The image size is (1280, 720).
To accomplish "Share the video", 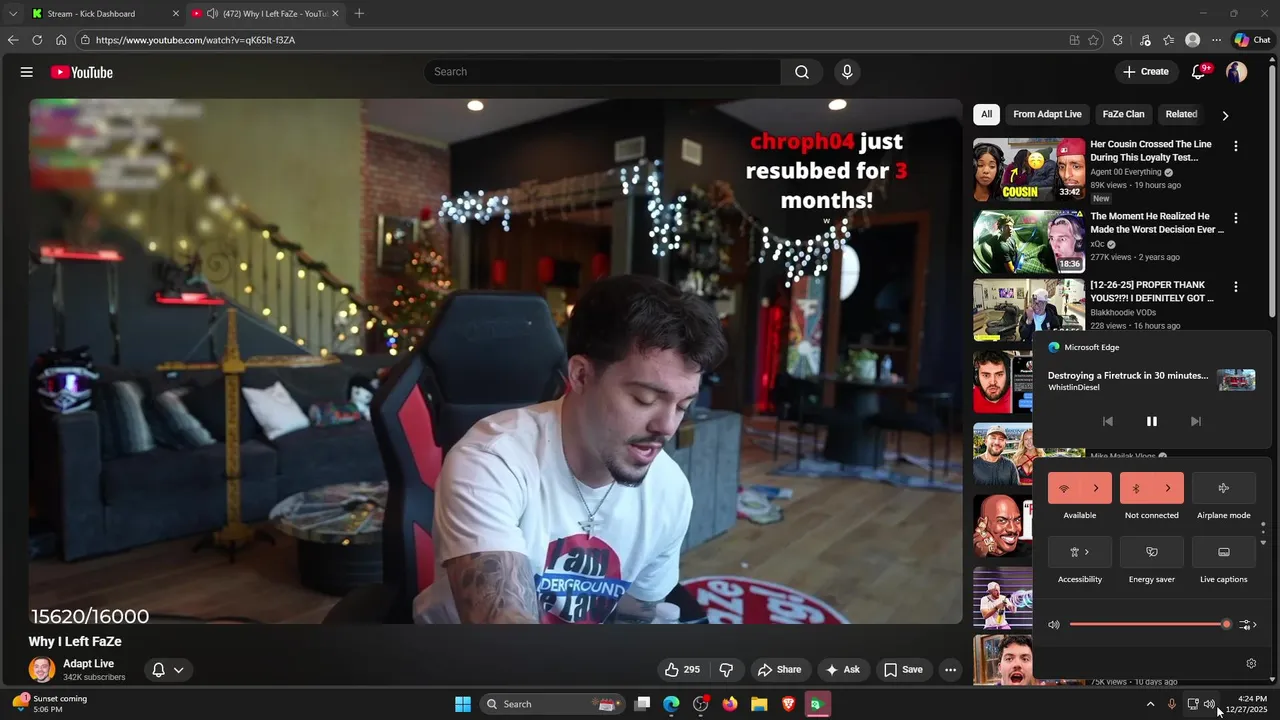I will pos(779,670).
